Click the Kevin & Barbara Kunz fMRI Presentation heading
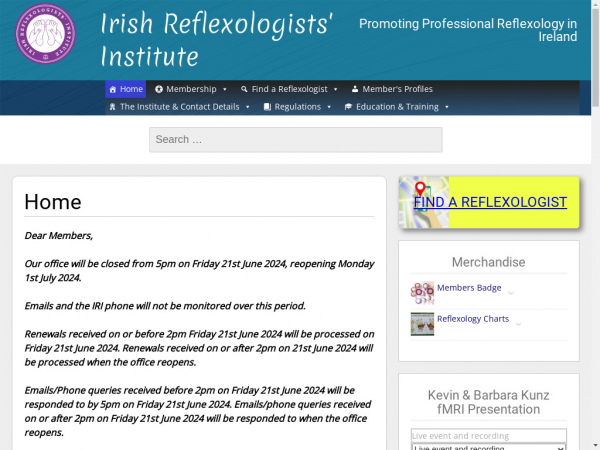This screenshot has width=600, height=450. pyautogui.click(x=489, y=402)
